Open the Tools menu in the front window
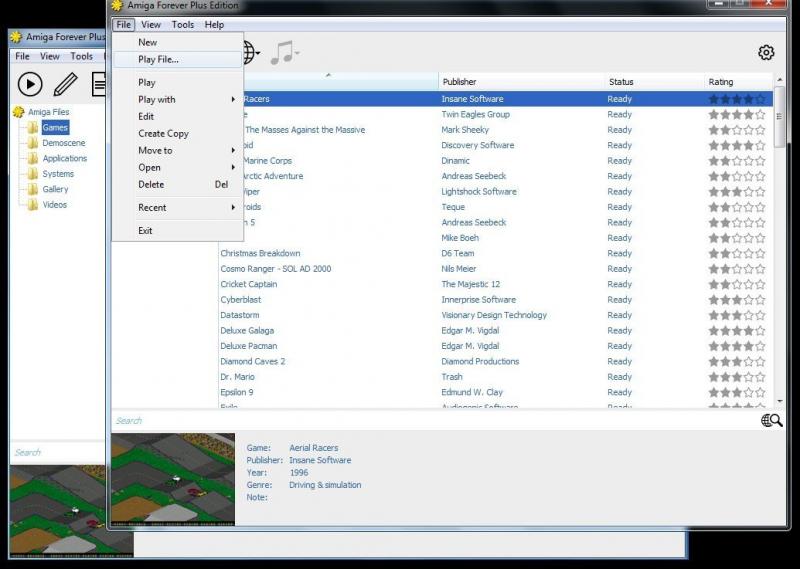 183,24
